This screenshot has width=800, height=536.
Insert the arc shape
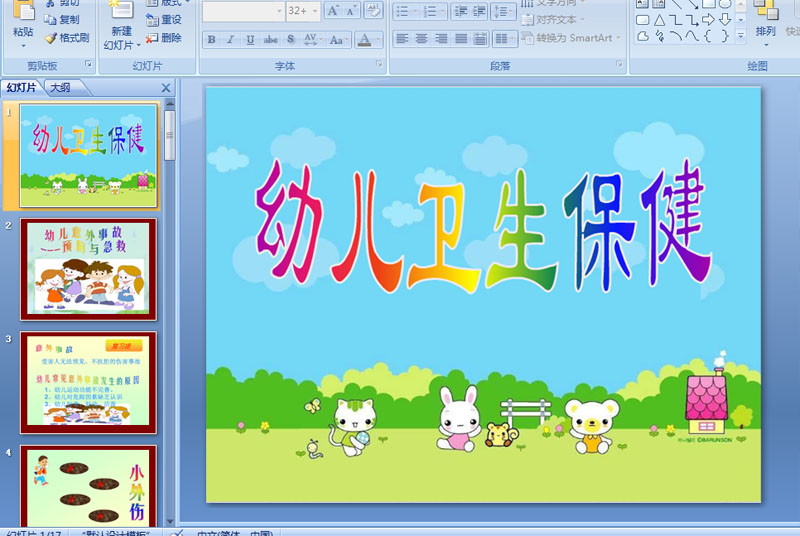click(676, 36)
